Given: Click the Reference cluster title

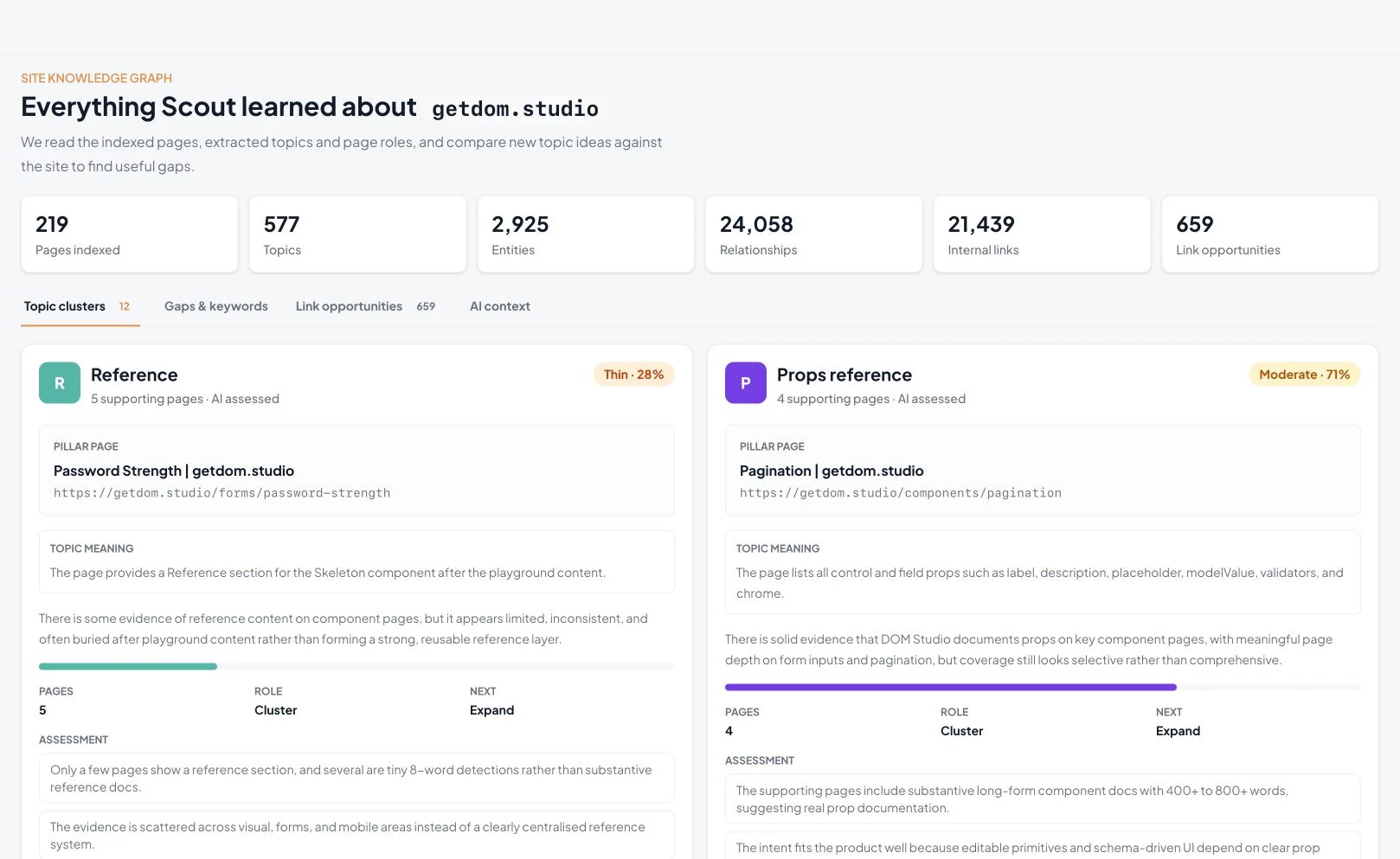Looking at the screenshot, I should tap(134, 375).
